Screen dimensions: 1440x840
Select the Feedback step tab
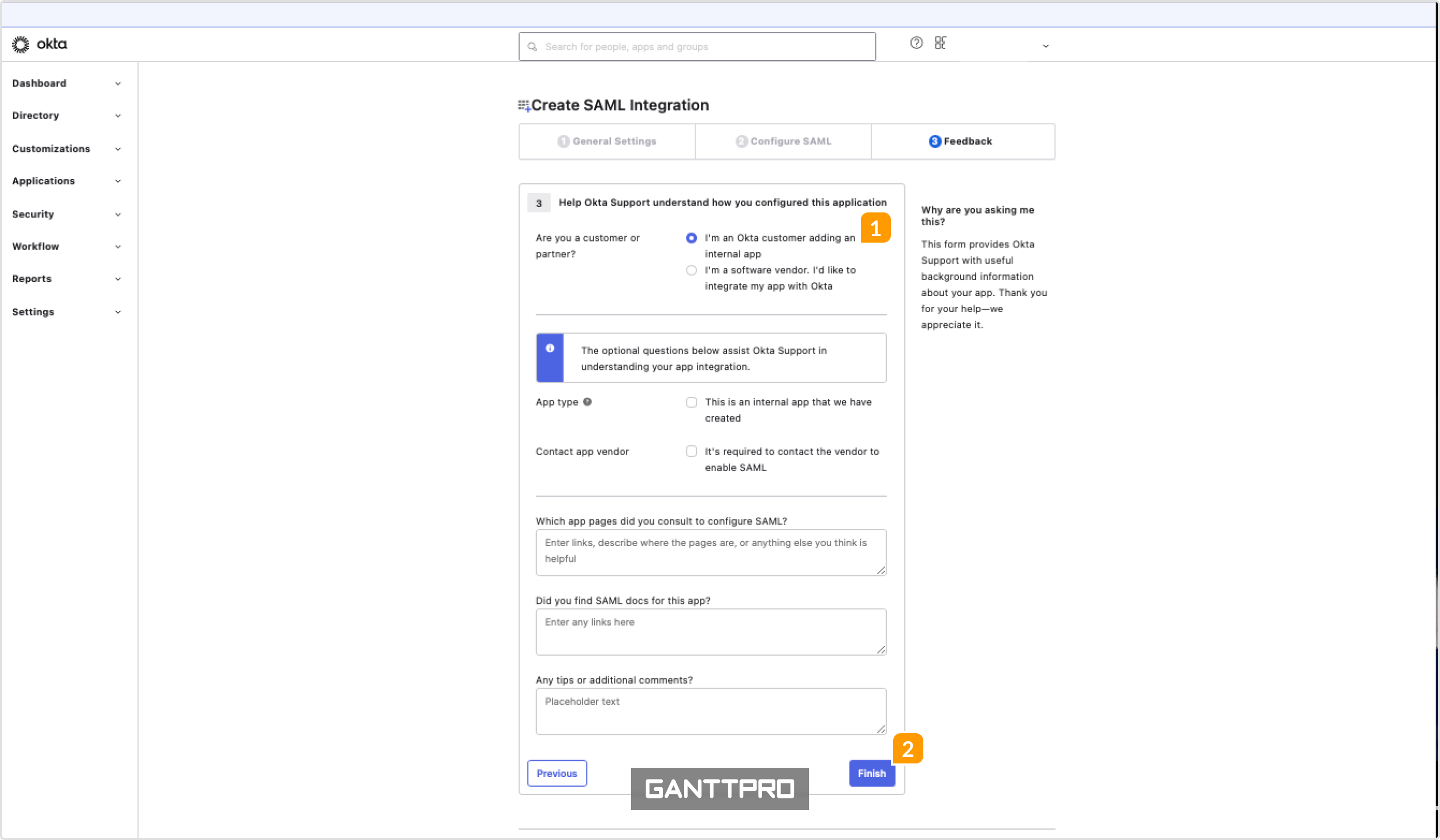click(963, 141)
